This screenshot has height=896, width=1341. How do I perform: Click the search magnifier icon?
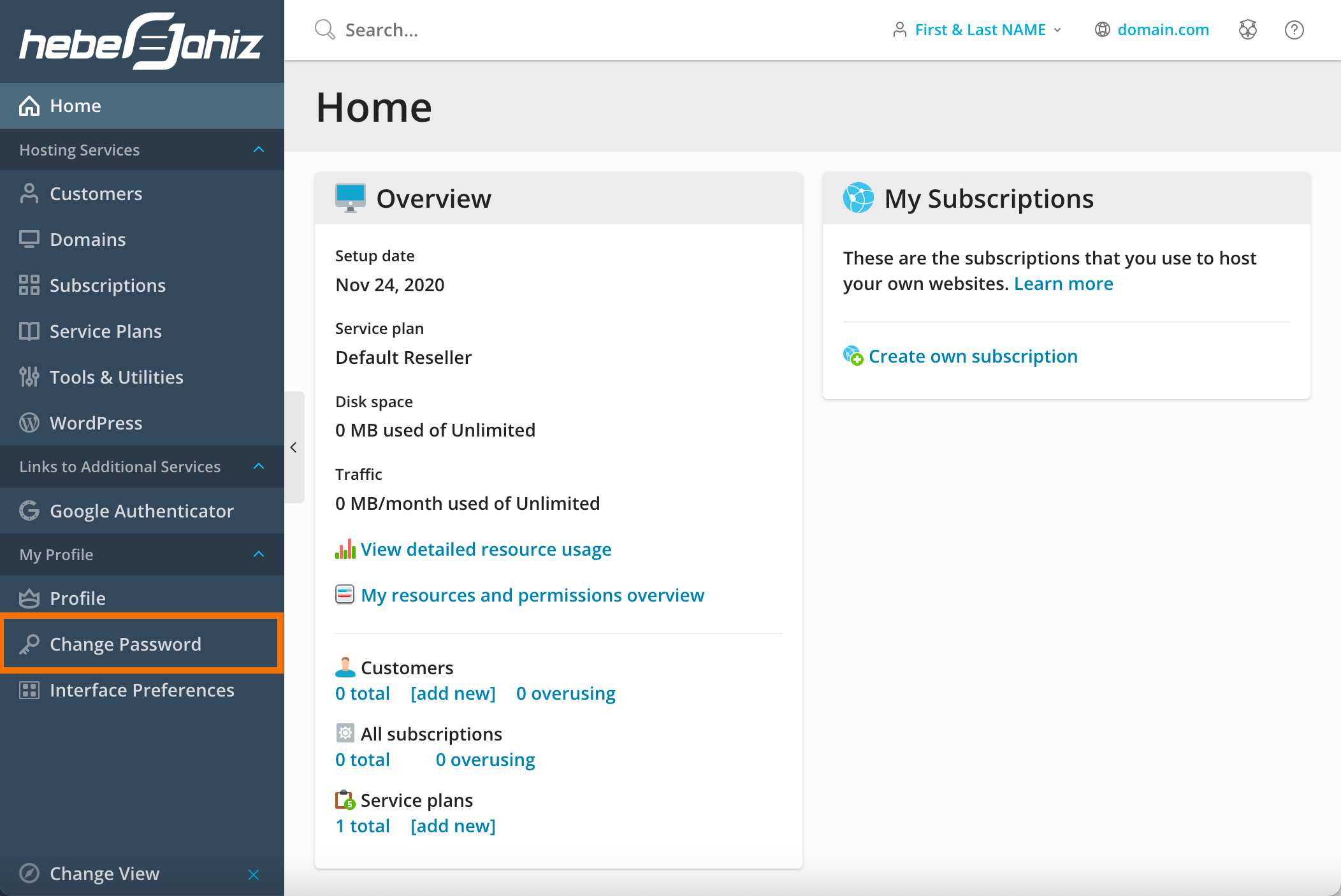325,29
